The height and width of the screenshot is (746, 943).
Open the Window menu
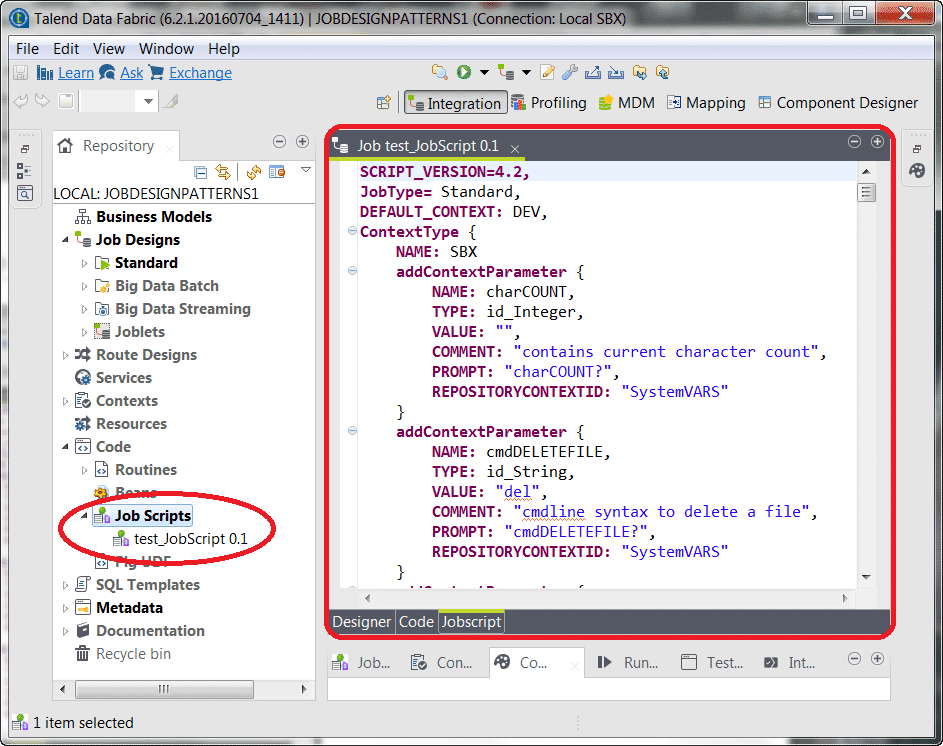166,48
